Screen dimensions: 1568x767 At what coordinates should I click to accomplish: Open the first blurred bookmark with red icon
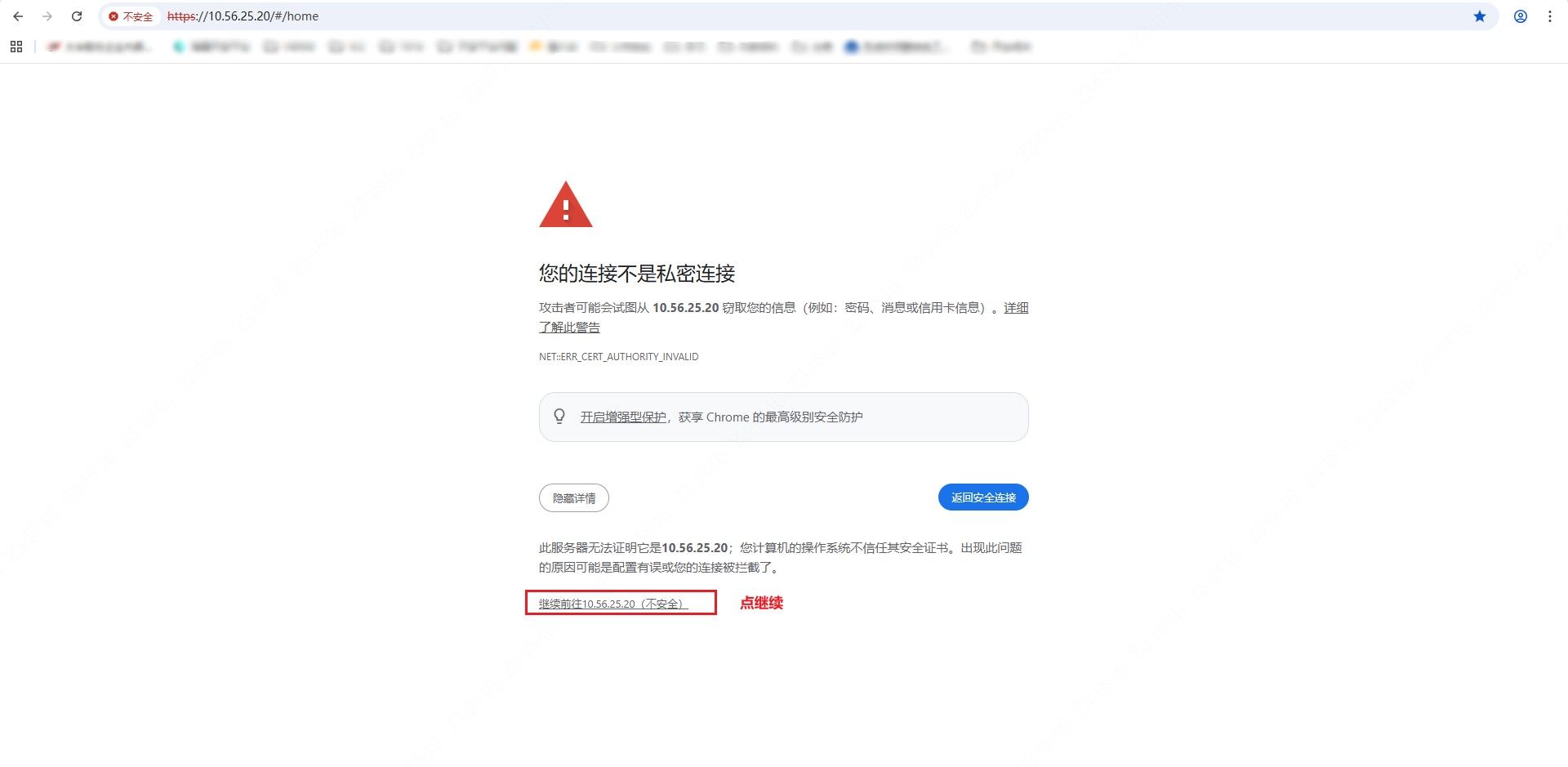click(99, 47)
